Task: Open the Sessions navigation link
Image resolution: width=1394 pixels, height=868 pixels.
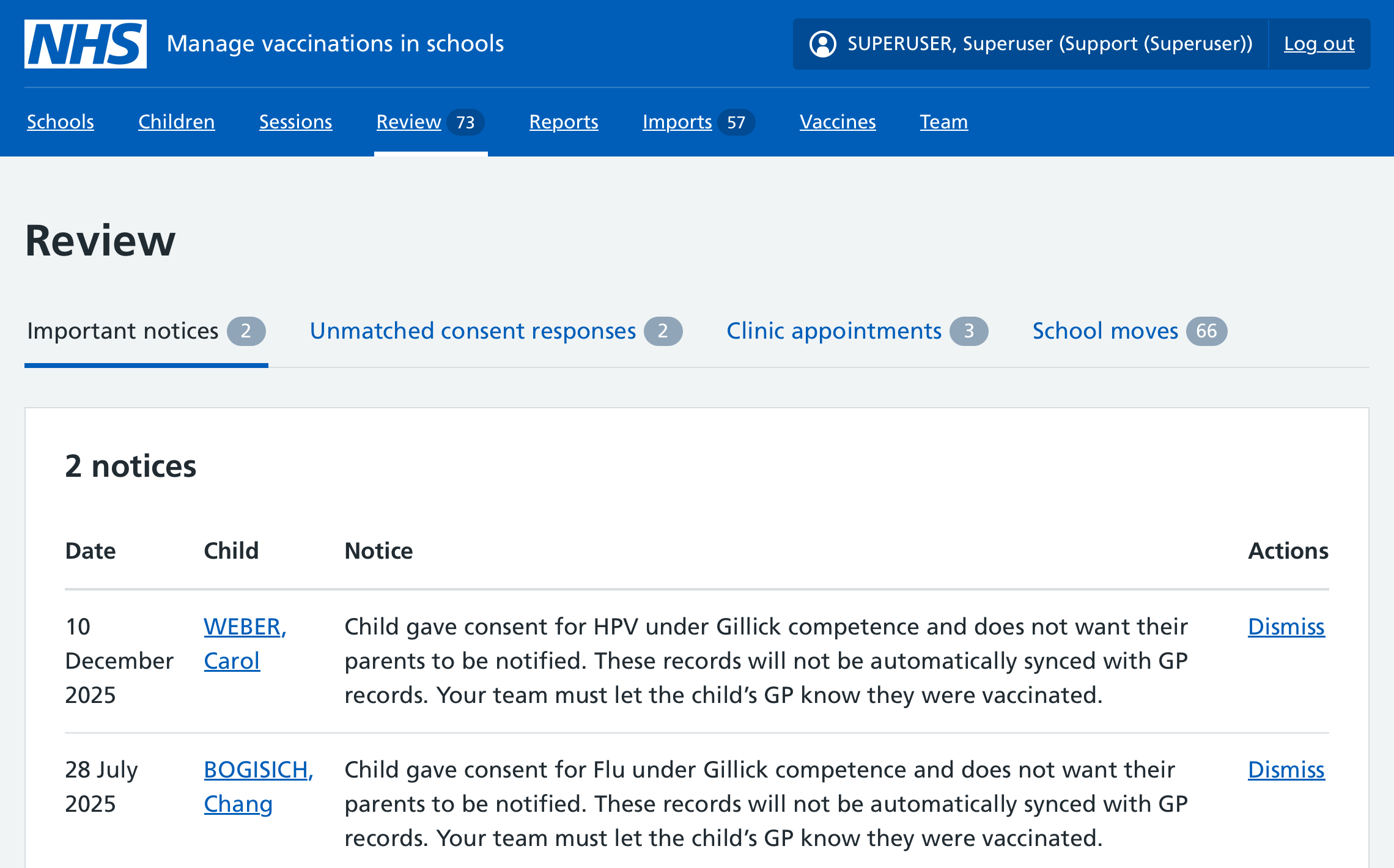Action: pos(296,122)
